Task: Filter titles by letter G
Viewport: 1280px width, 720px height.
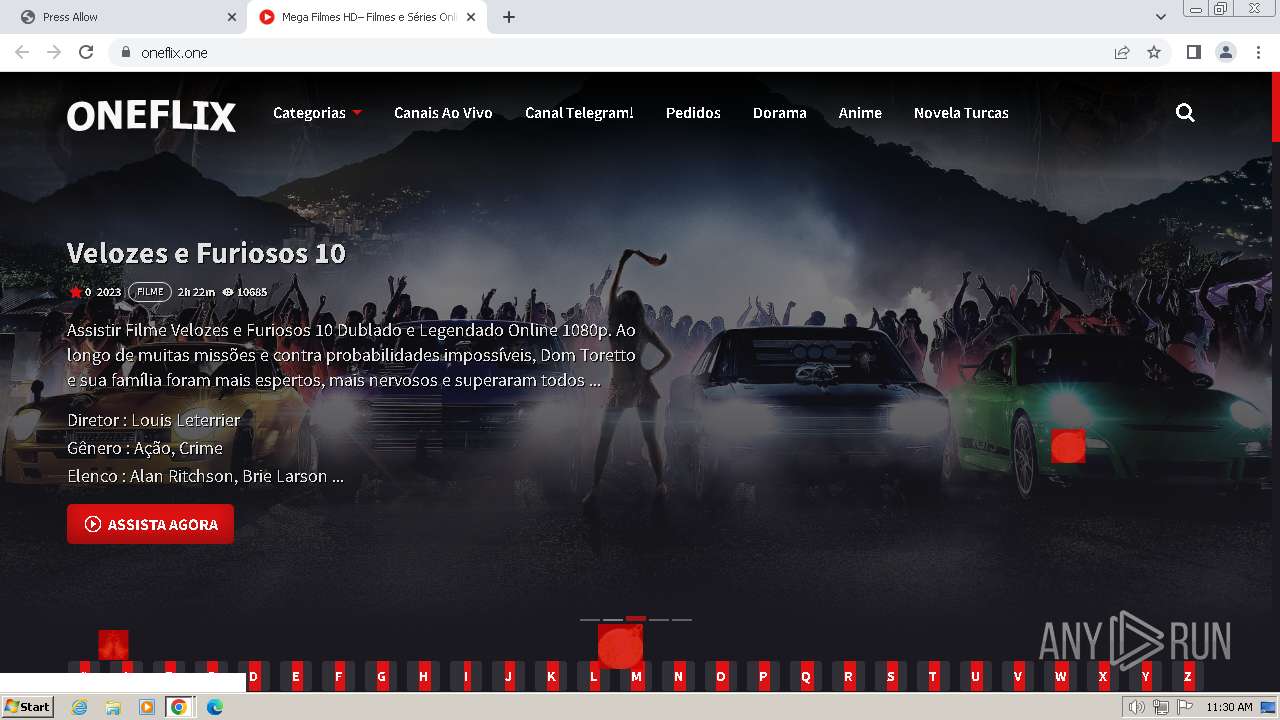Action: [381, 677]
